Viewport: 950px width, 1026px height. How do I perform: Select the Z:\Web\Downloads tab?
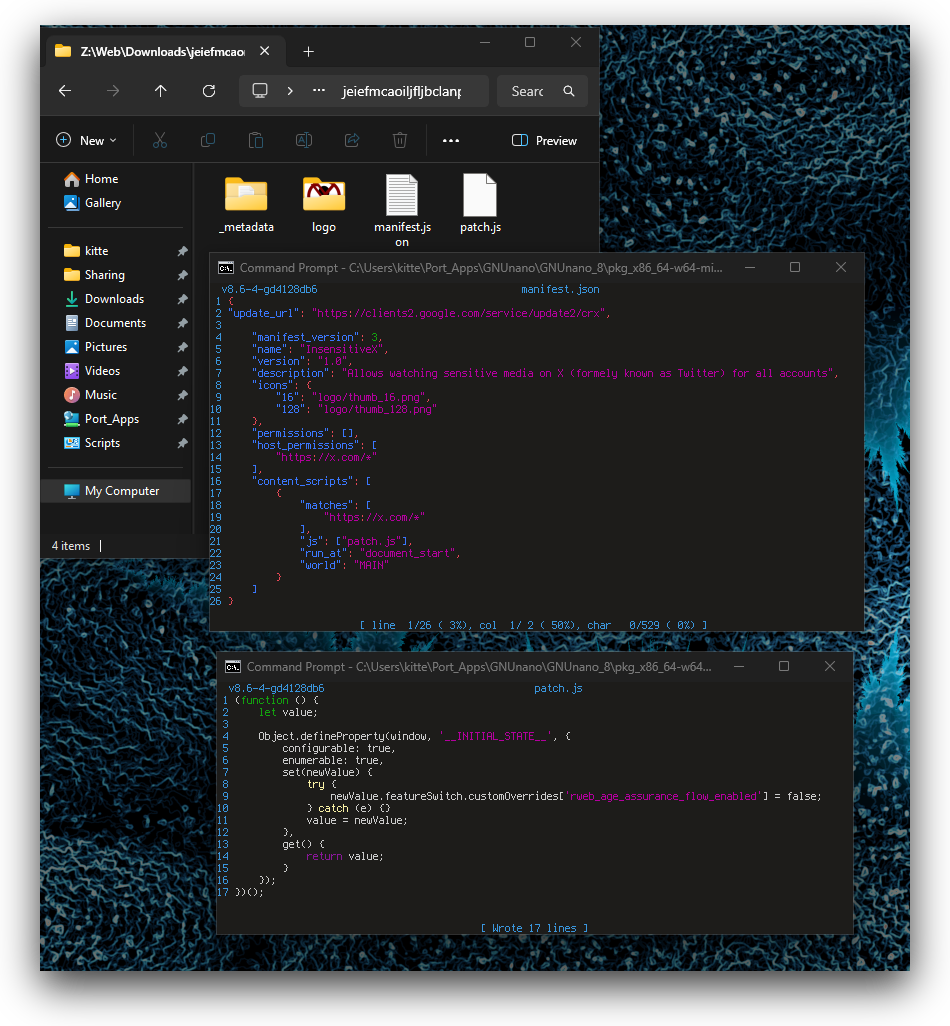[162, 52]
